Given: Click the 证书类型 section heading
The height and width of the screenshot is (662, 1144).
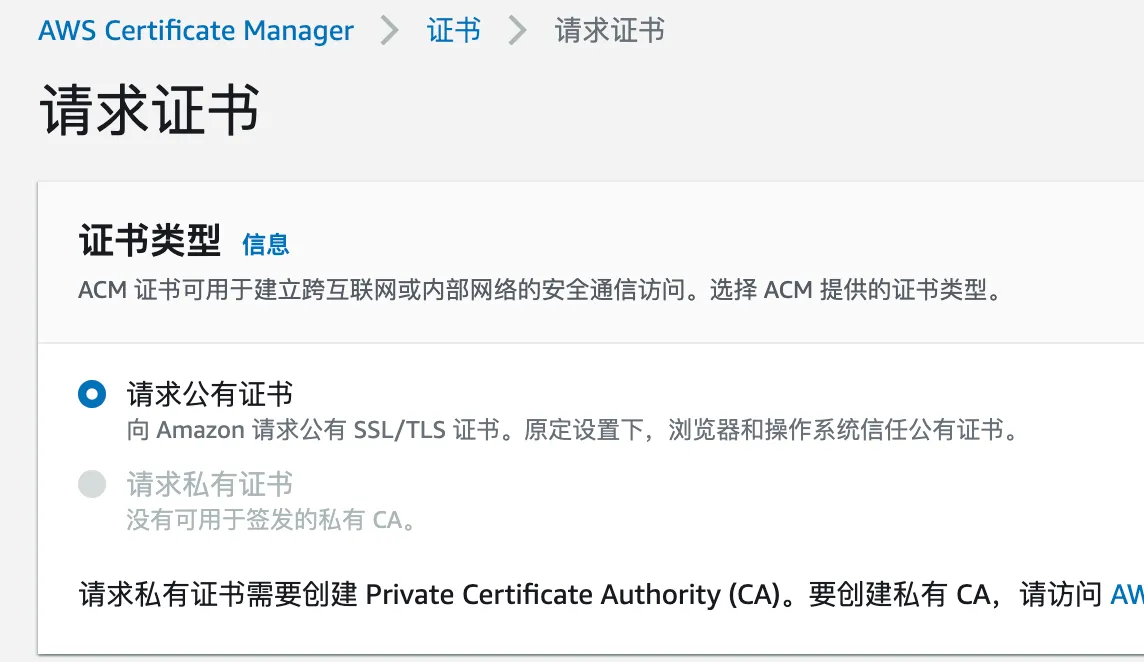Looking at the screenshot, I should pyautogui.click(x=150, y=241).
